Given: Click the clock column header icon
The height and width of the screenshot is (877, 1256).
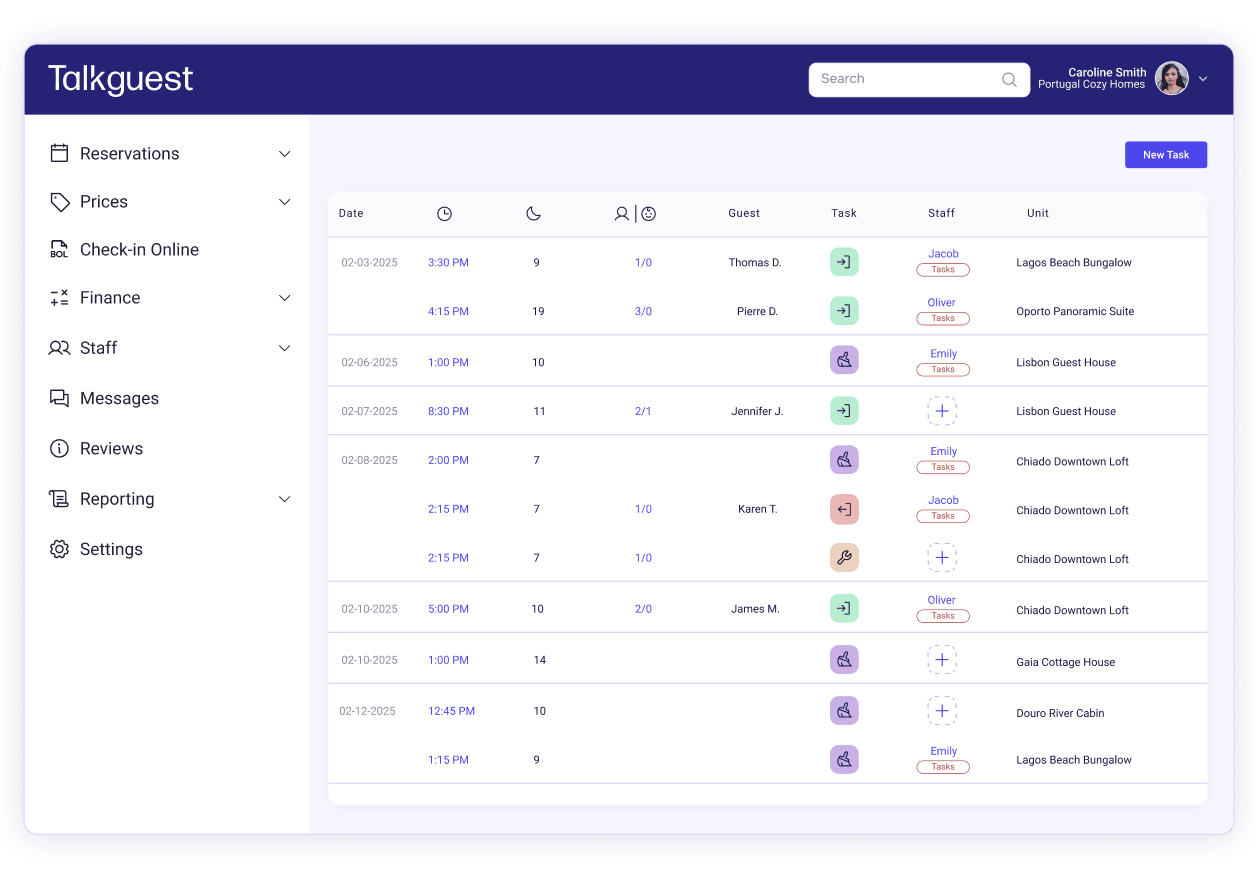Looking at the screenshot, I should pyautogui.click(x=444, y=213).
